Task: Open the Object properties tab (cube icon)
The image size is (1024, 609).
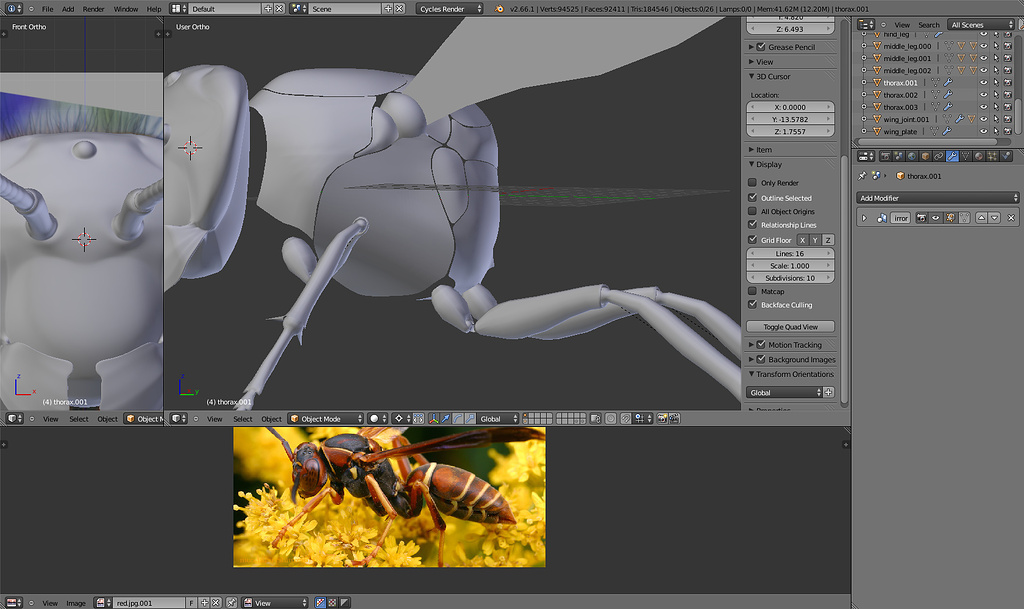Action: [x=925, y=156]
